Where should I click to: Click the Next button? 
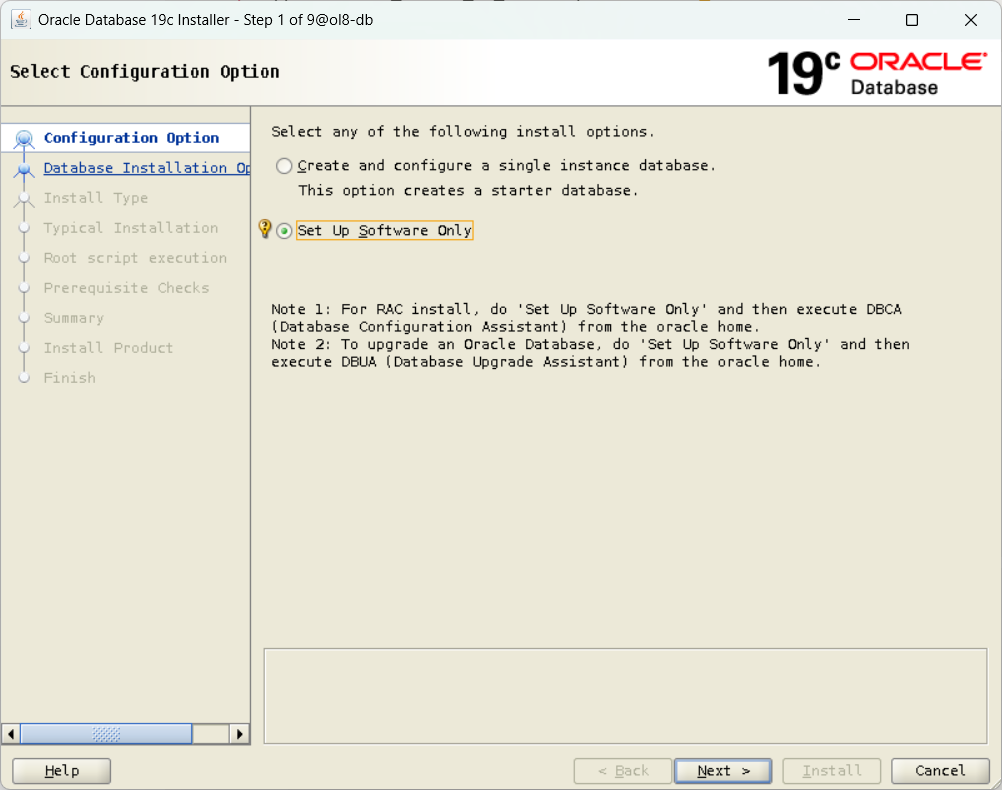tap(723, 771)
